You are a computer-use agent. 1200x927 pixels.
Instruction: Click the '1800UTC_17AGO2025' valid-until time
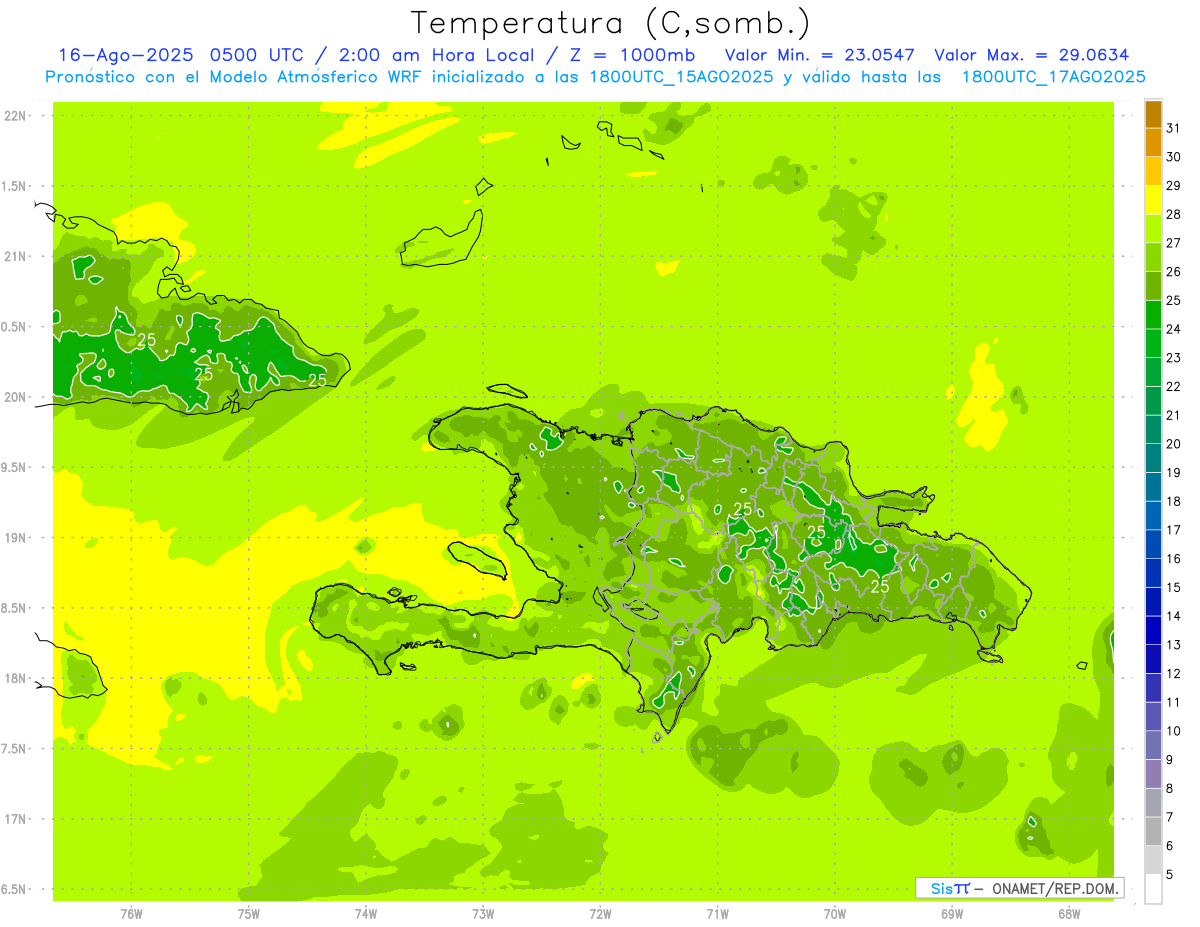(1053, 77)
